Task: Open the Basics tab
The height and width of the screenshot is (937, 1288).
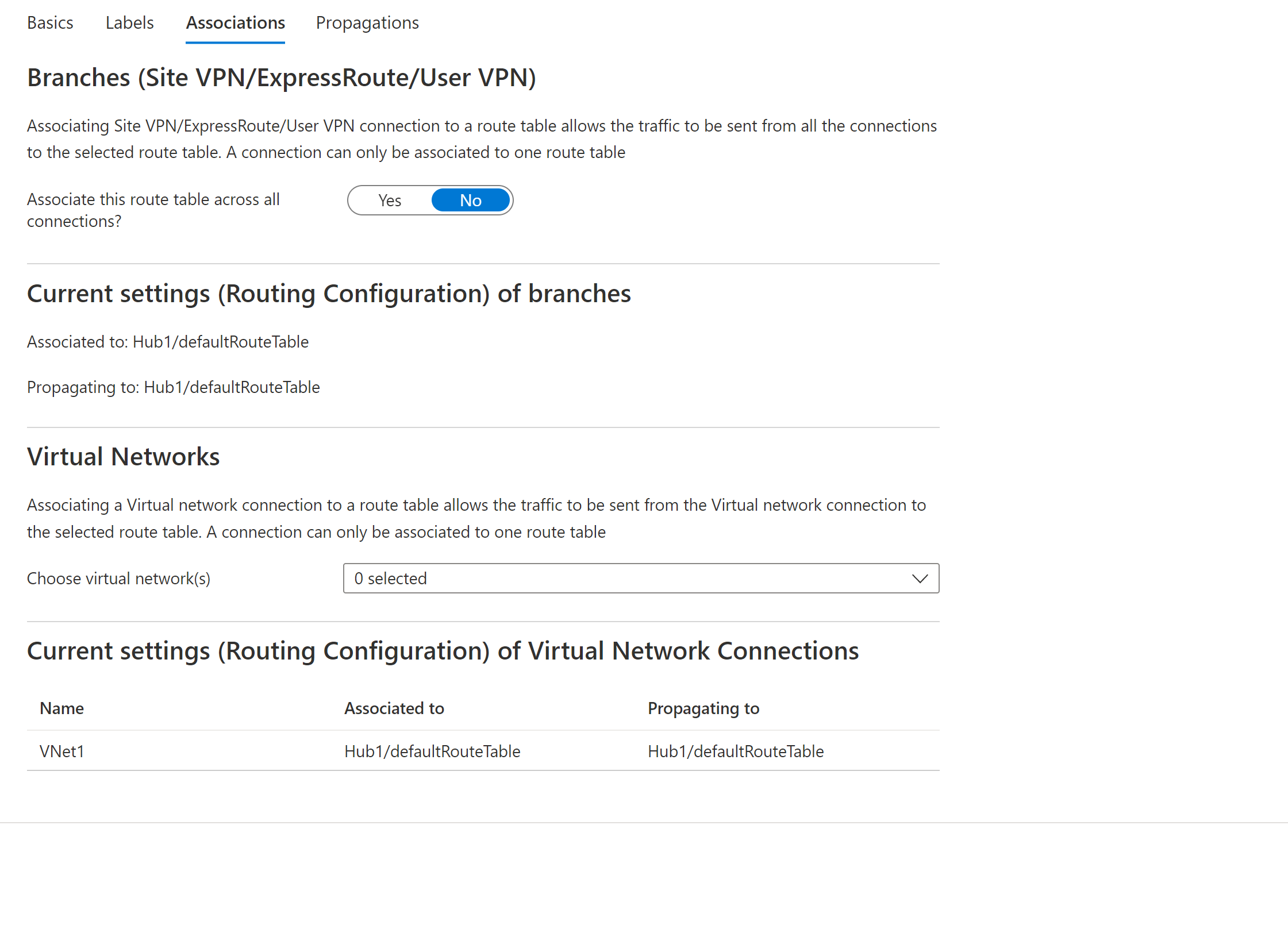Action: click(50, 23)
